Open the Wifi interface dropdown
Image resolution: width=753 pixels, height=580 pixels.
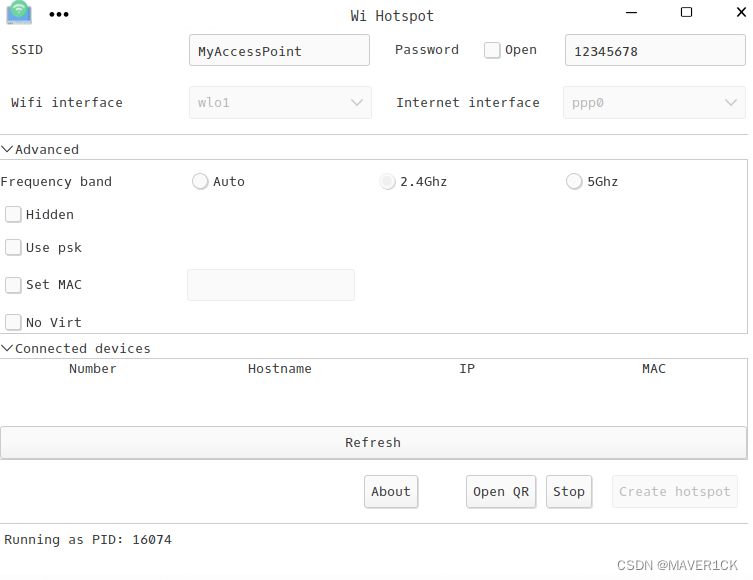pos(280,102)
